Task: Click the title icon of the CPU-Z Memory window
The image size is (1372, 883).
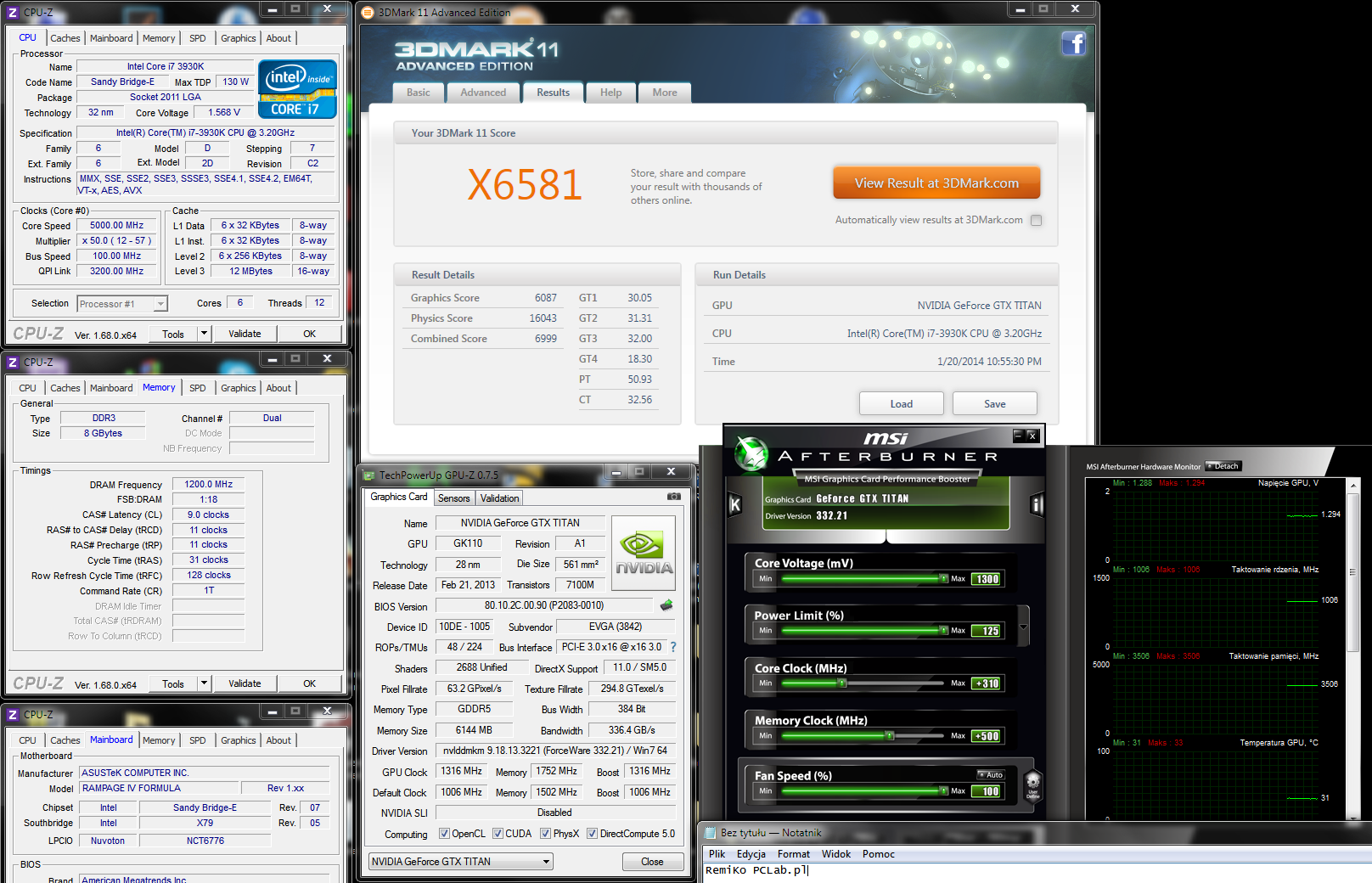Action: click(x=13, y=363)
